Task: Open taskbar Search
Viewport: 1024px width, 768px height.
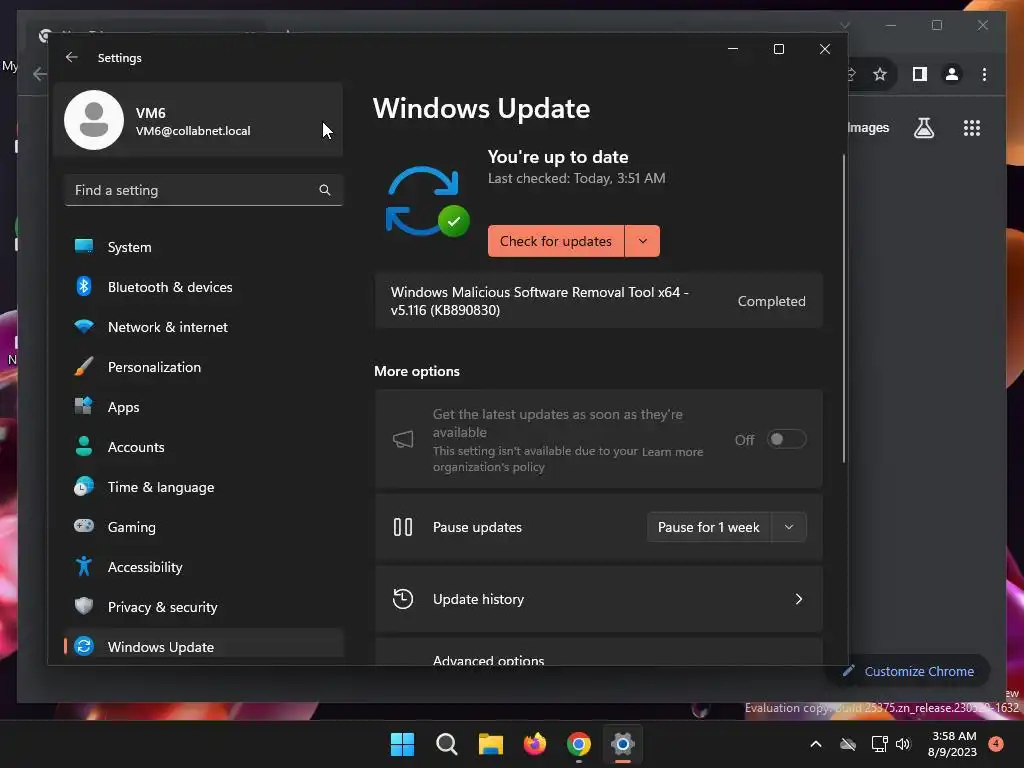Action: pos(447,744)
